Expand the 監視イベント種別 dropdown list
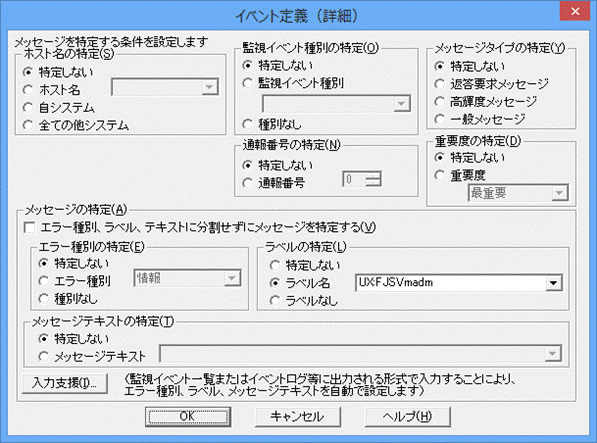Screen dimensions: 597x443 401,104
